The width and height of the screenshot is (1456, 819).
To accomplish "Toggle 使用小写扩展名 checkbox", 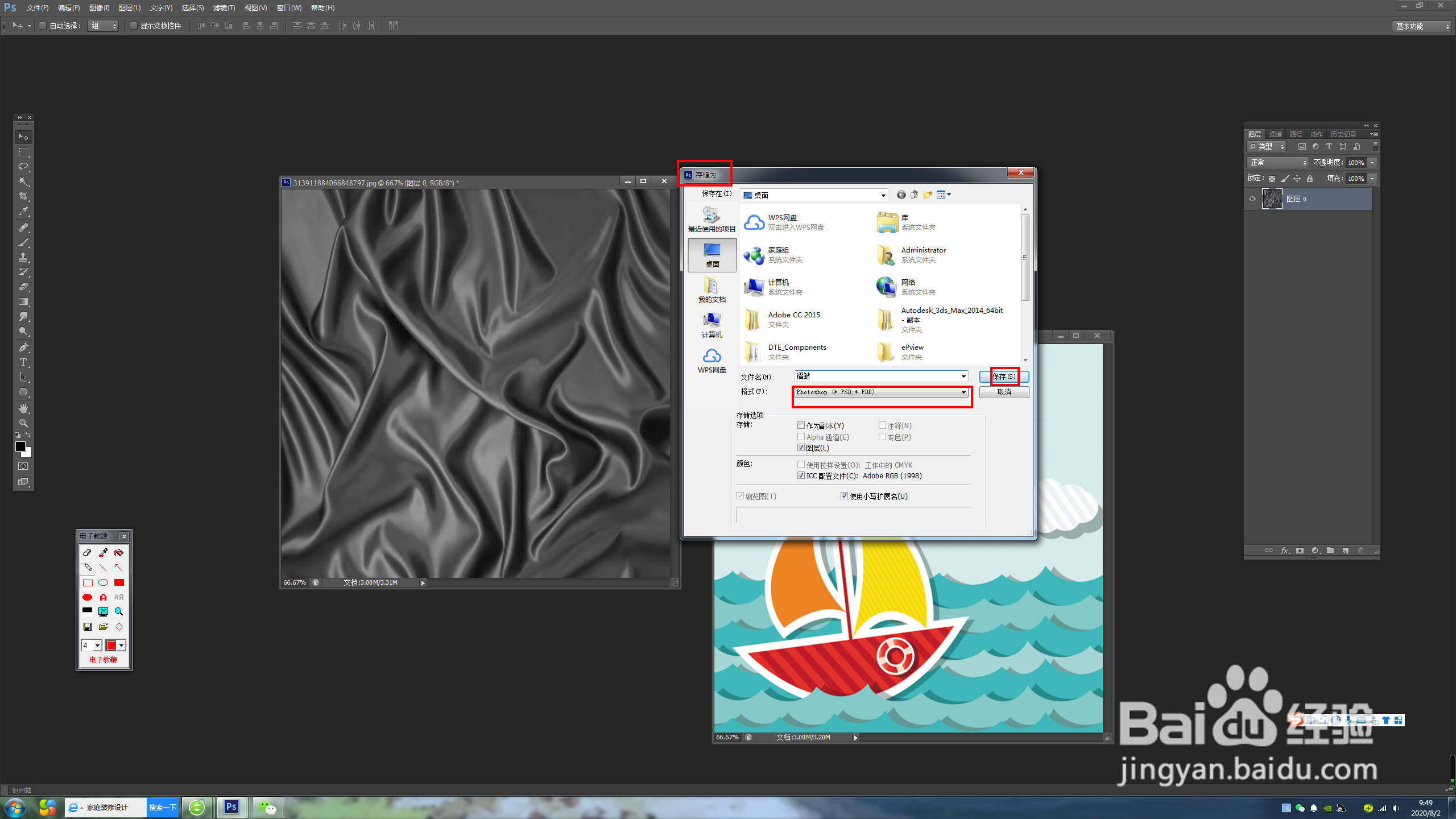I will [844, 496].
